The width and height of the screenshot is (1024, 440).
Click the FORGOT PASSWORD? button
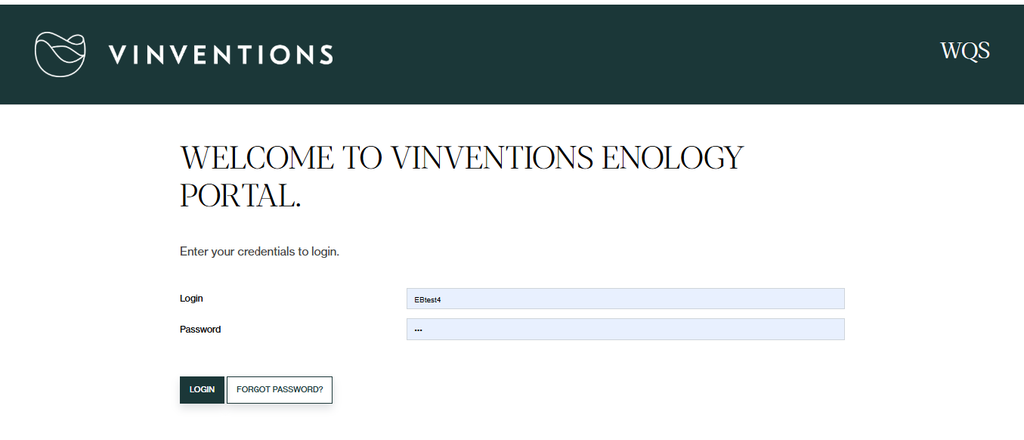pyautogui.click(x=279, y=390)
